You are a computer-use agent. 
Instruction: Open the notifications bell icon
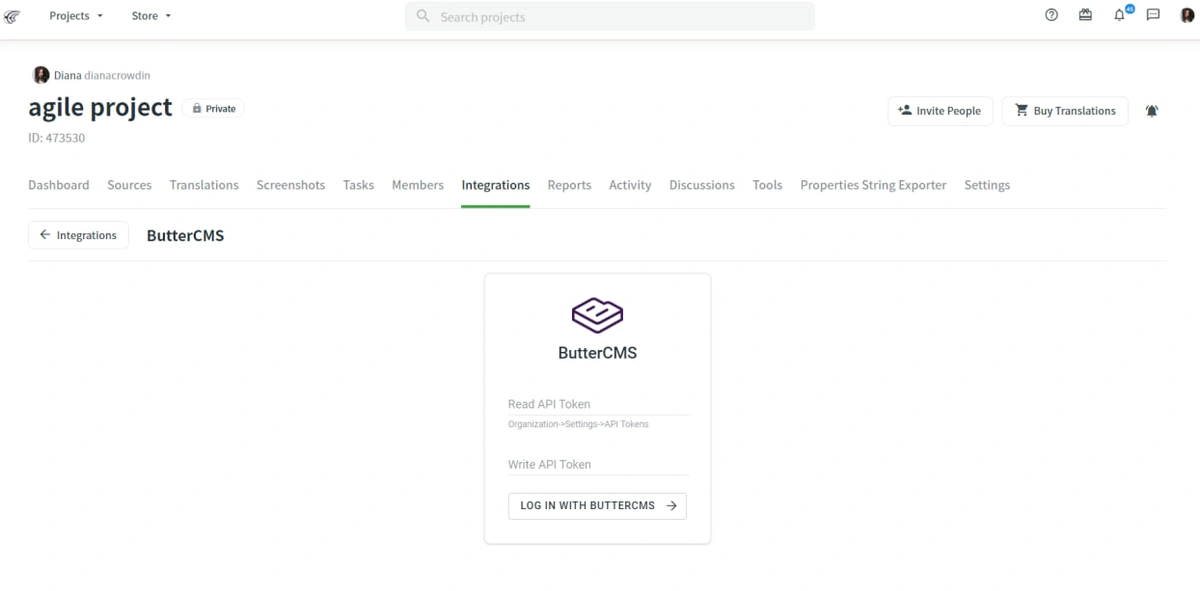(1120, 16)
